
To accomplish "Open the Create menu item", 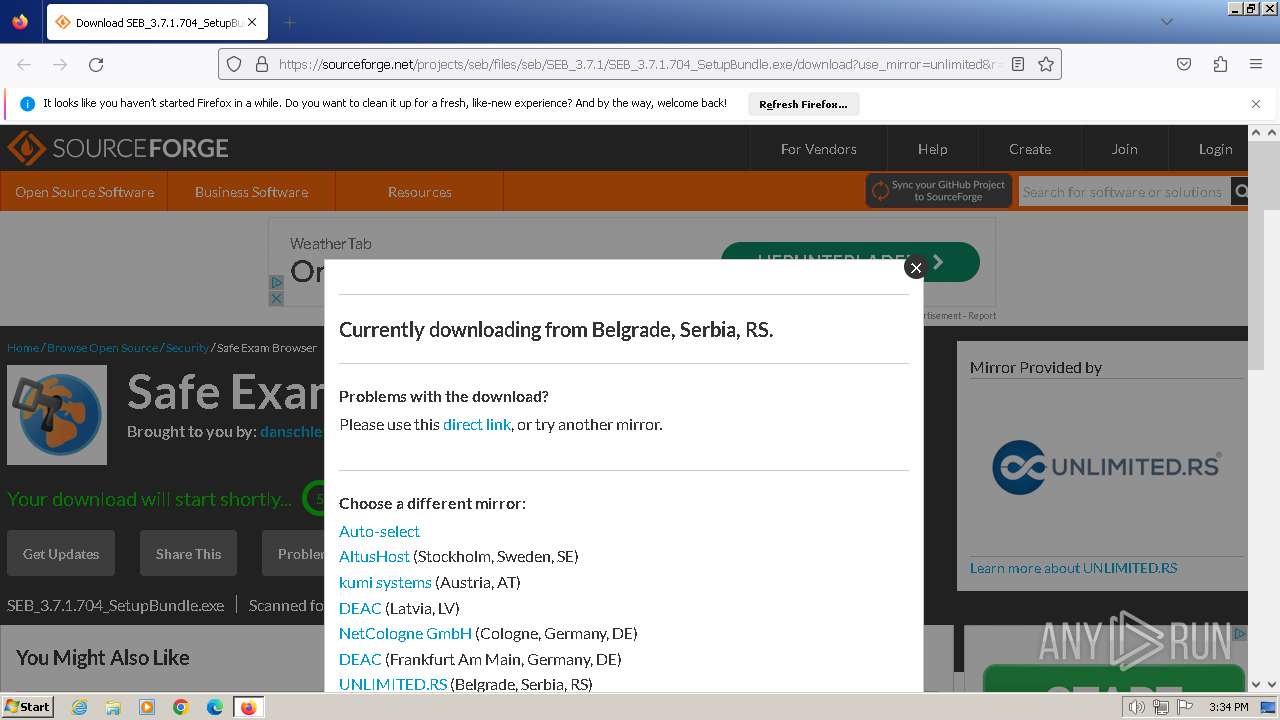I will pos(1030,149).
